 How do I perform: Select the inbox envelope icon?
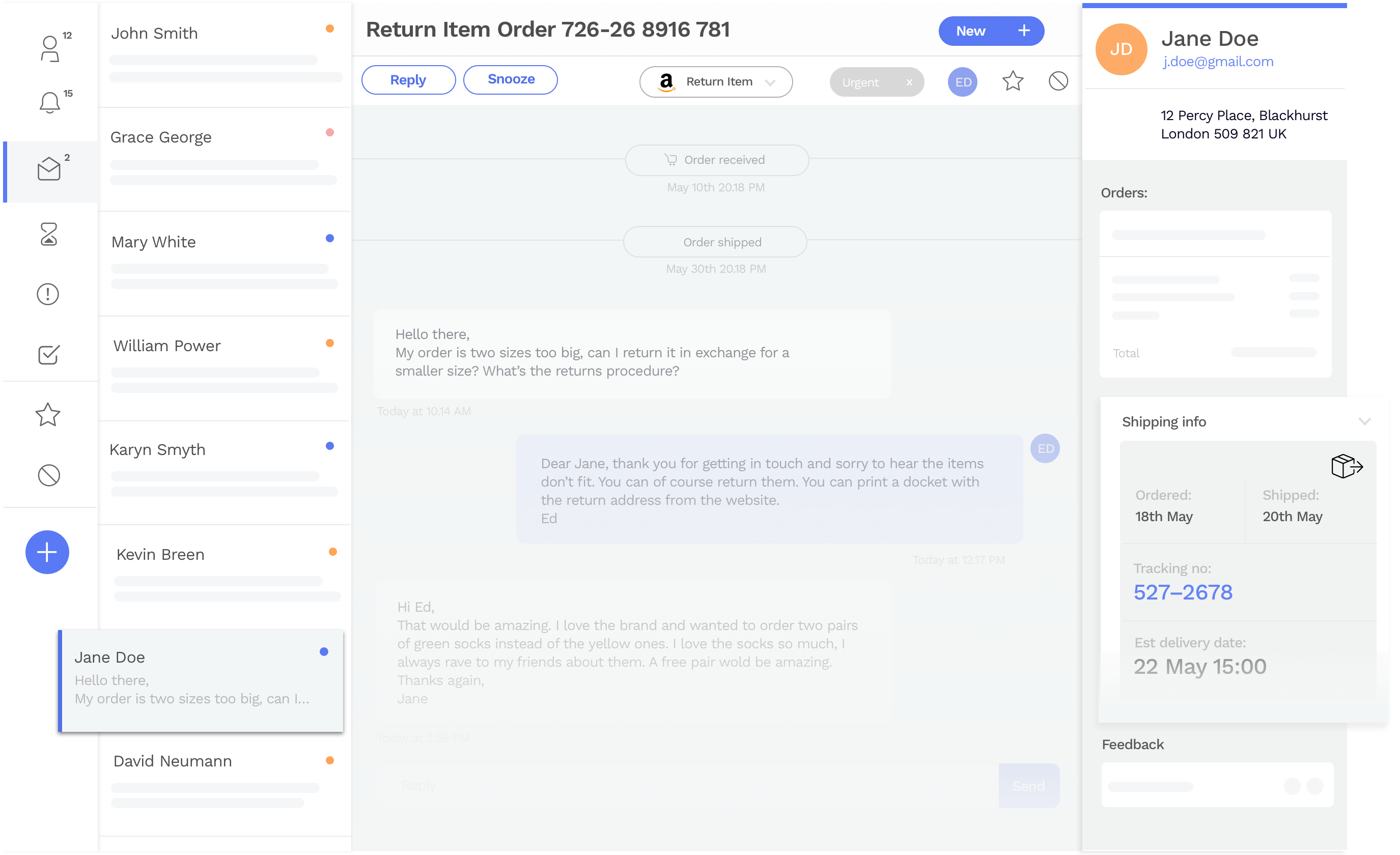click(x=49, y=169)
